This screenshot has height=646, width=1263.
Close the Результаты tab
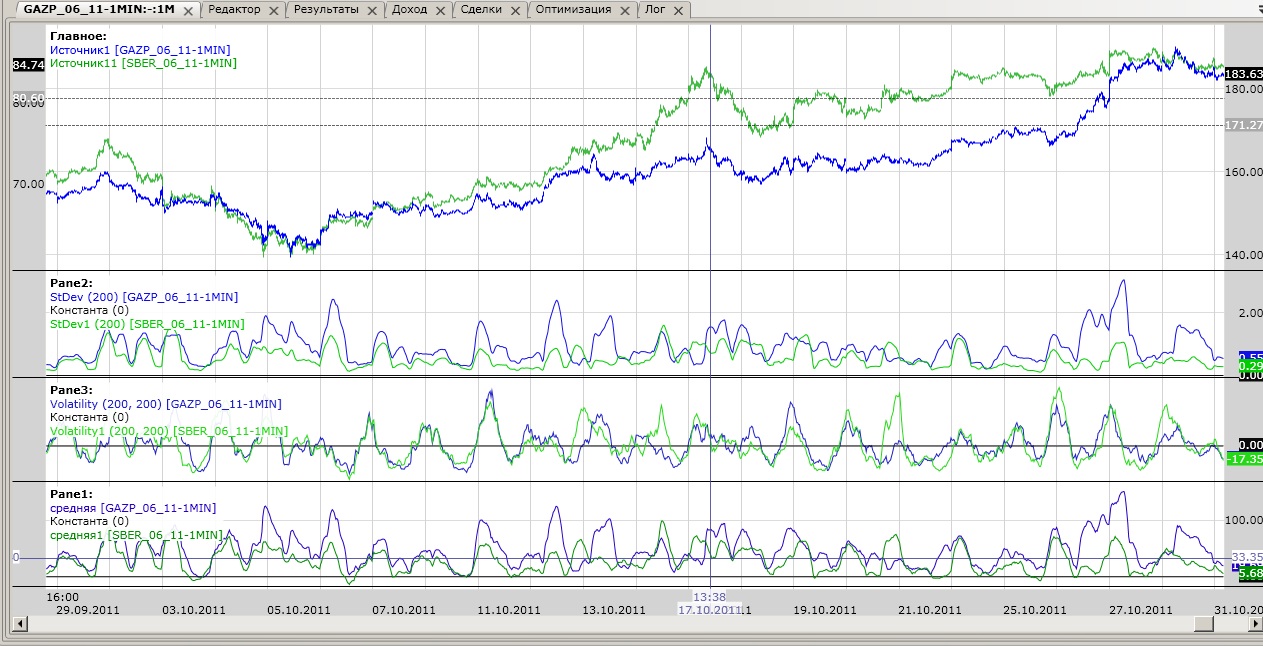pyautogui.click(x=372, y=10)
